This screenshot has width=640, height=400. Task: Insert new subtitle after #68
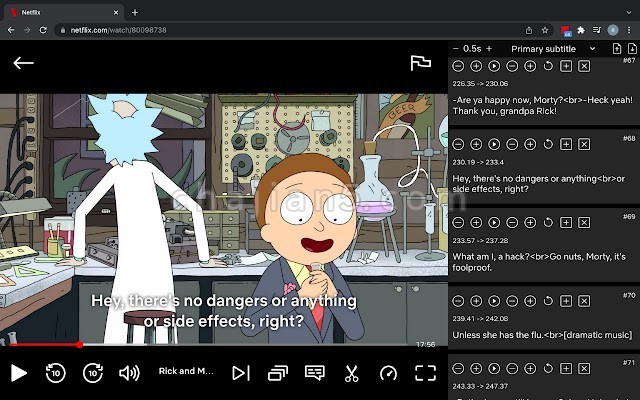click(566, 144)
